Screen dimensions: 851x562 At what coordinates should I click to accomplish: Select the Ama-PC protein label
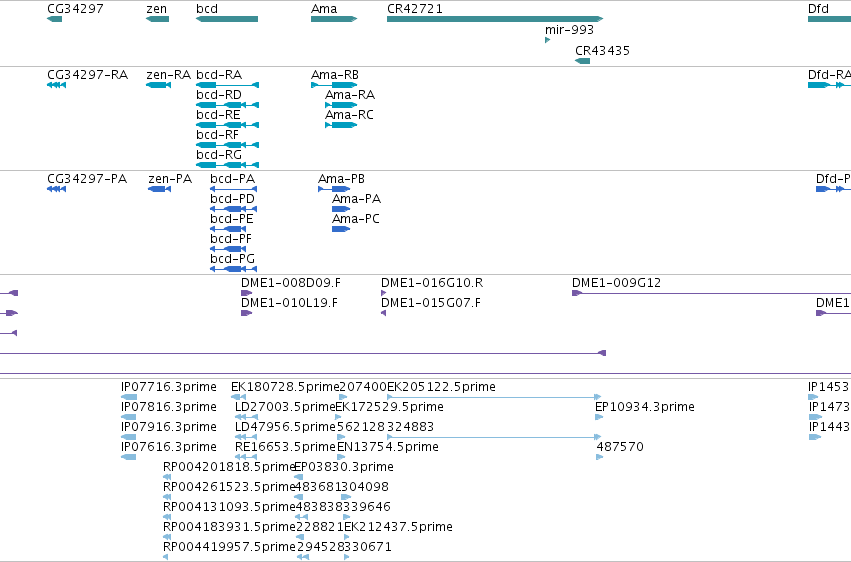pos(356,219)
